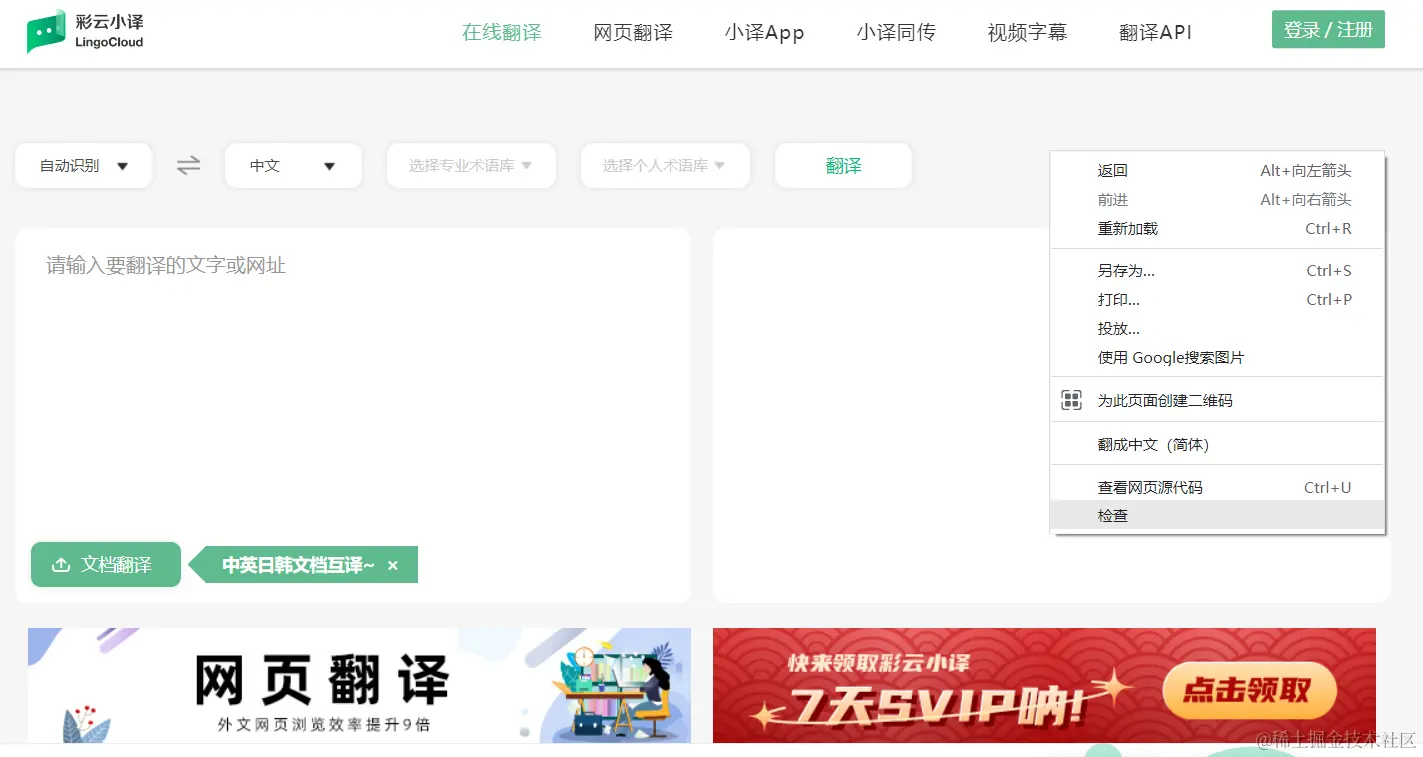Viewport: 1423px width, 757px height.
Task: Click the 网页翻译 promotional banner
Action: click(x=359, y=686)
